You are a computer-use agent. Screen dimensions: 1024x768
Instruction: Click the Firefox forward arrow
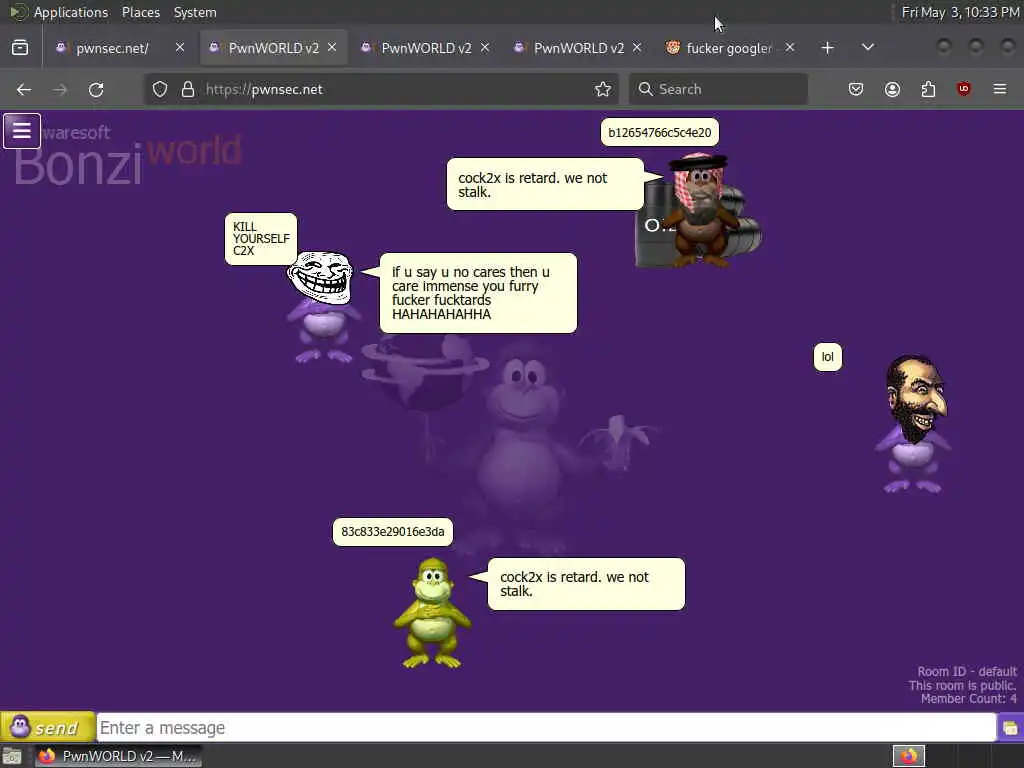60,89
